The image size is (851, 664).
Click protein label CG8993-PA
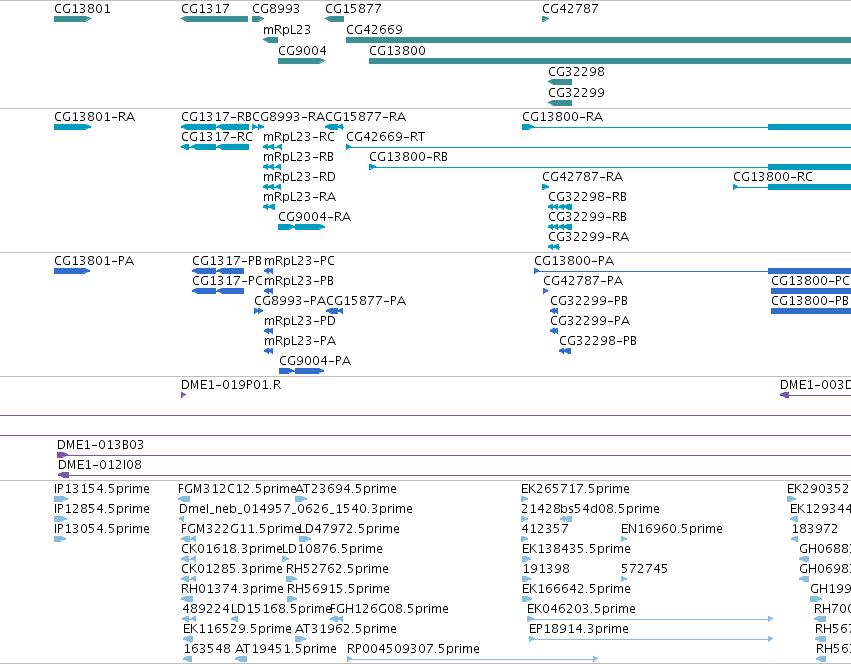(x=290, y=301)
